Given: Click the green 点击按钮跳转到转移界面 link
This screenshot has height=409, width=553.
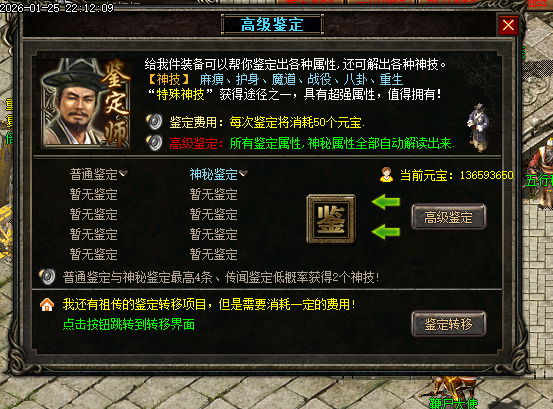Looking at the screenshot, I should [129, 324].
